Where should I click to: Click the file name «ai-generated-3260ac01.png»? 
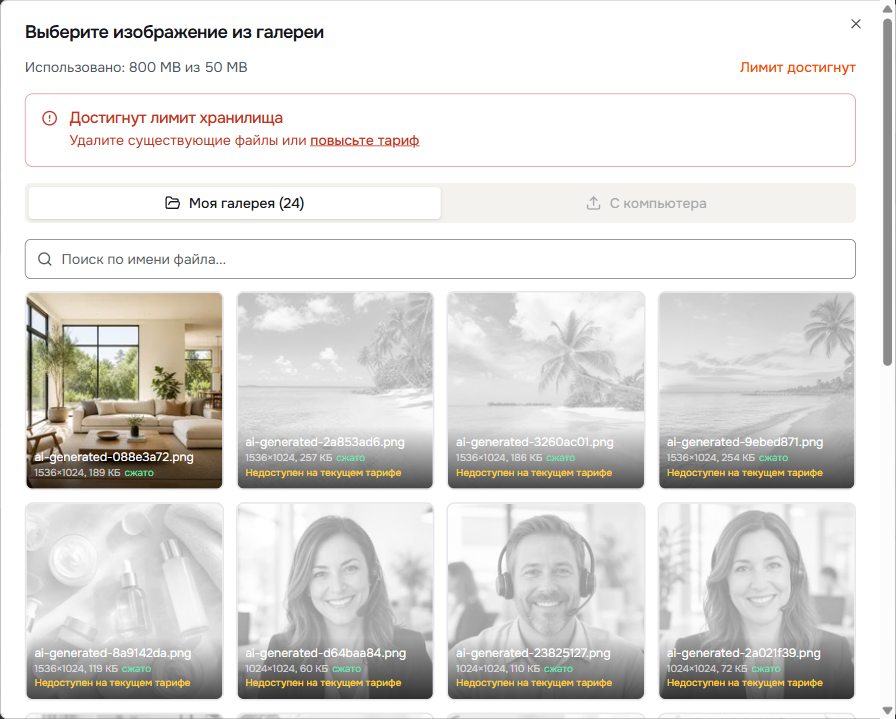(x=534, y=442)
